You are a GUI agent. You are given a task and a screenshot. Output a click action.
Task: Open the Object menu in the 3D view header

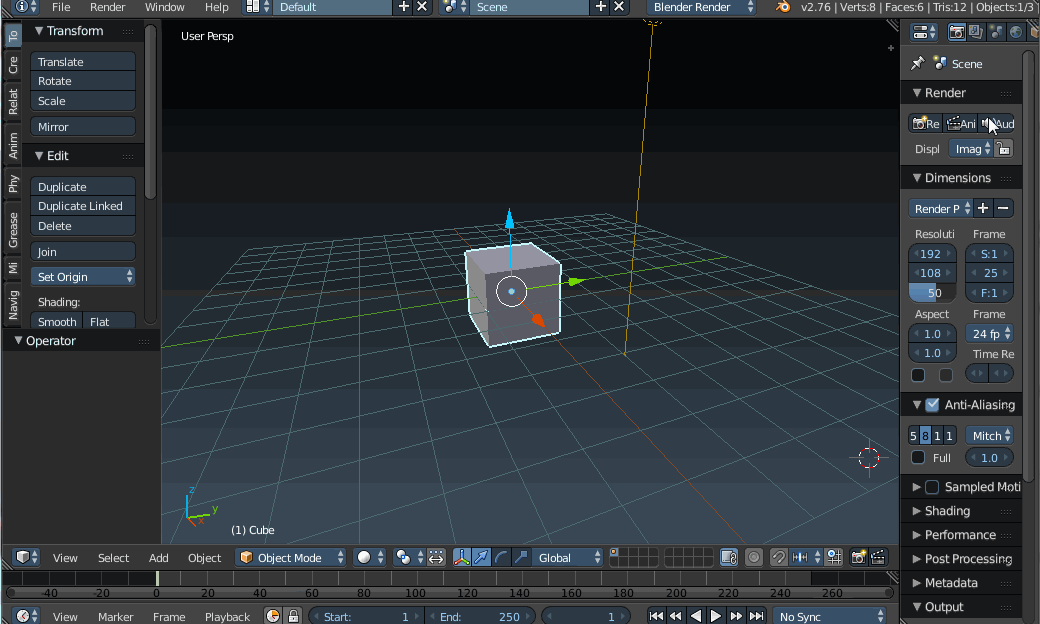[204, 557]
